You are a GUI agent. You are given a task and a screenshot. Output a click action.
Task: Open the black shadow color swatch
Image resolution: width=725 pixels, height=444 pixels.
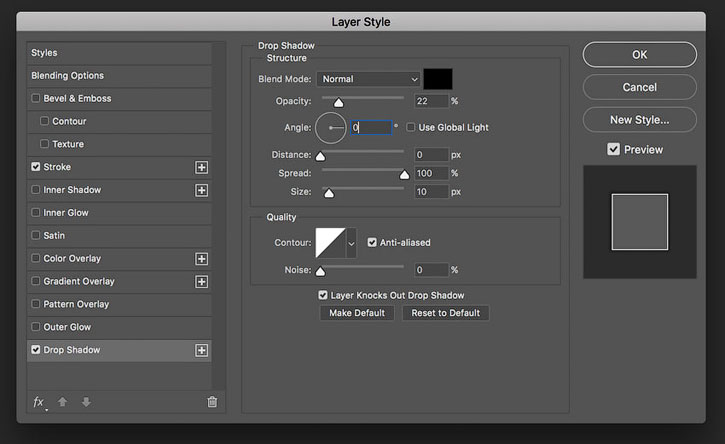[x=438, y=79]
